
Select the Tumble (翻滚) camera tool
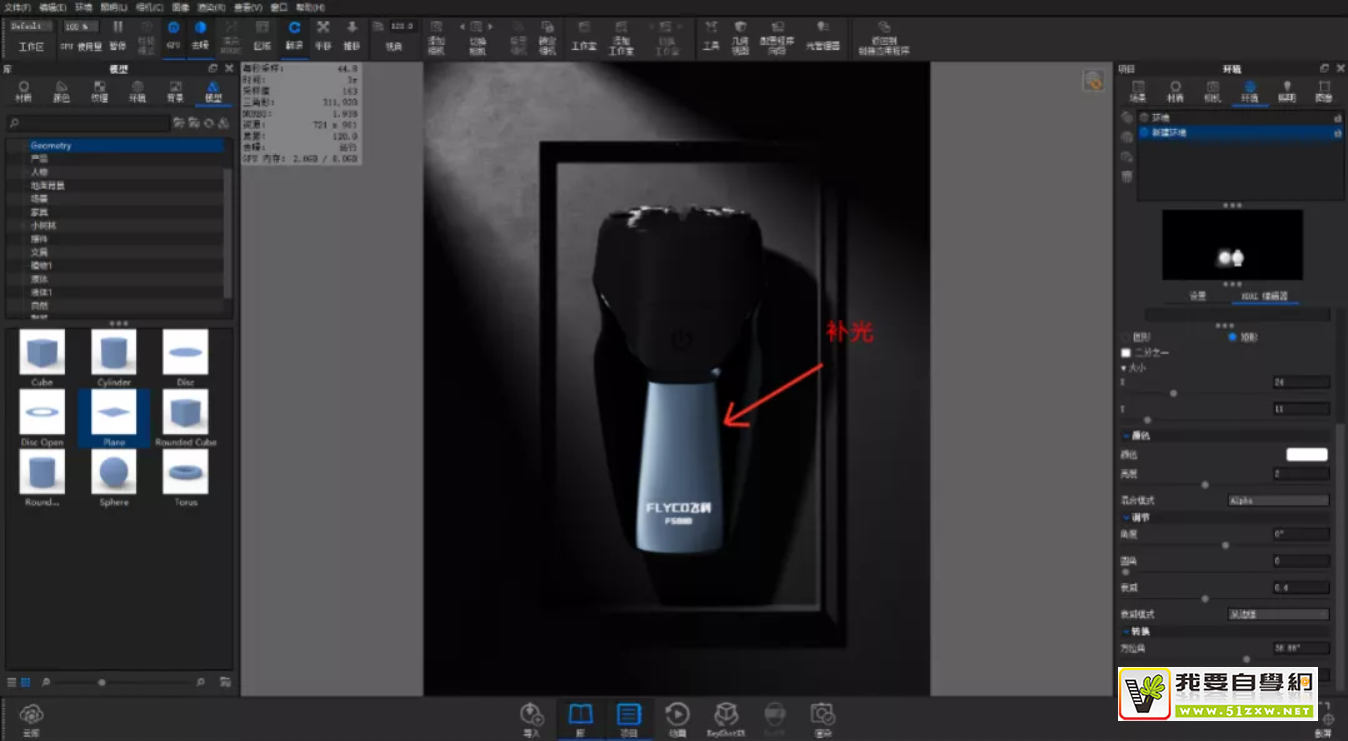coord(294,34)
